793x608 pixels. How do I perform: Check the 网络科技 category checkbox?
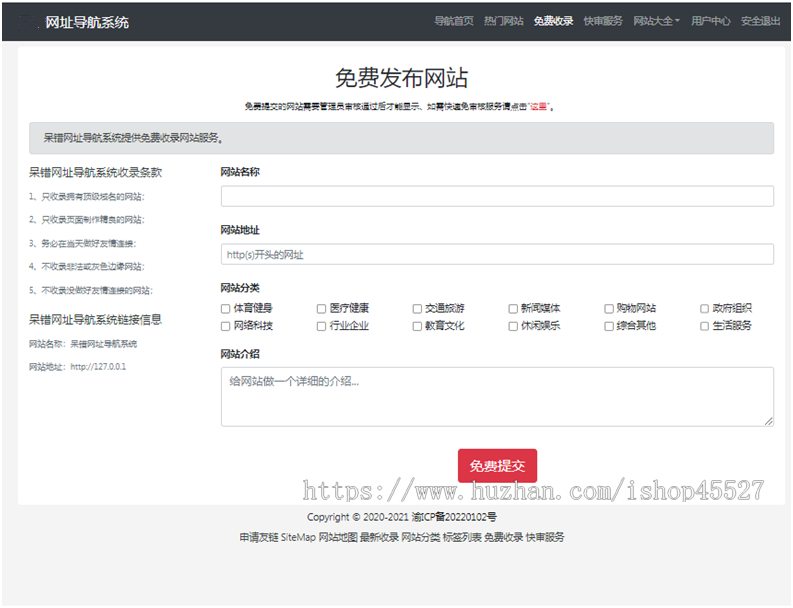[226, 326]
